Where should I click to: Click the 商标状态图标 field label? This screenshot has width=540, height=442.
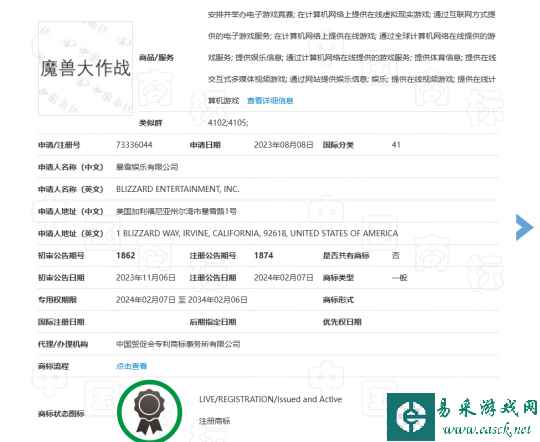pos(61,413)
